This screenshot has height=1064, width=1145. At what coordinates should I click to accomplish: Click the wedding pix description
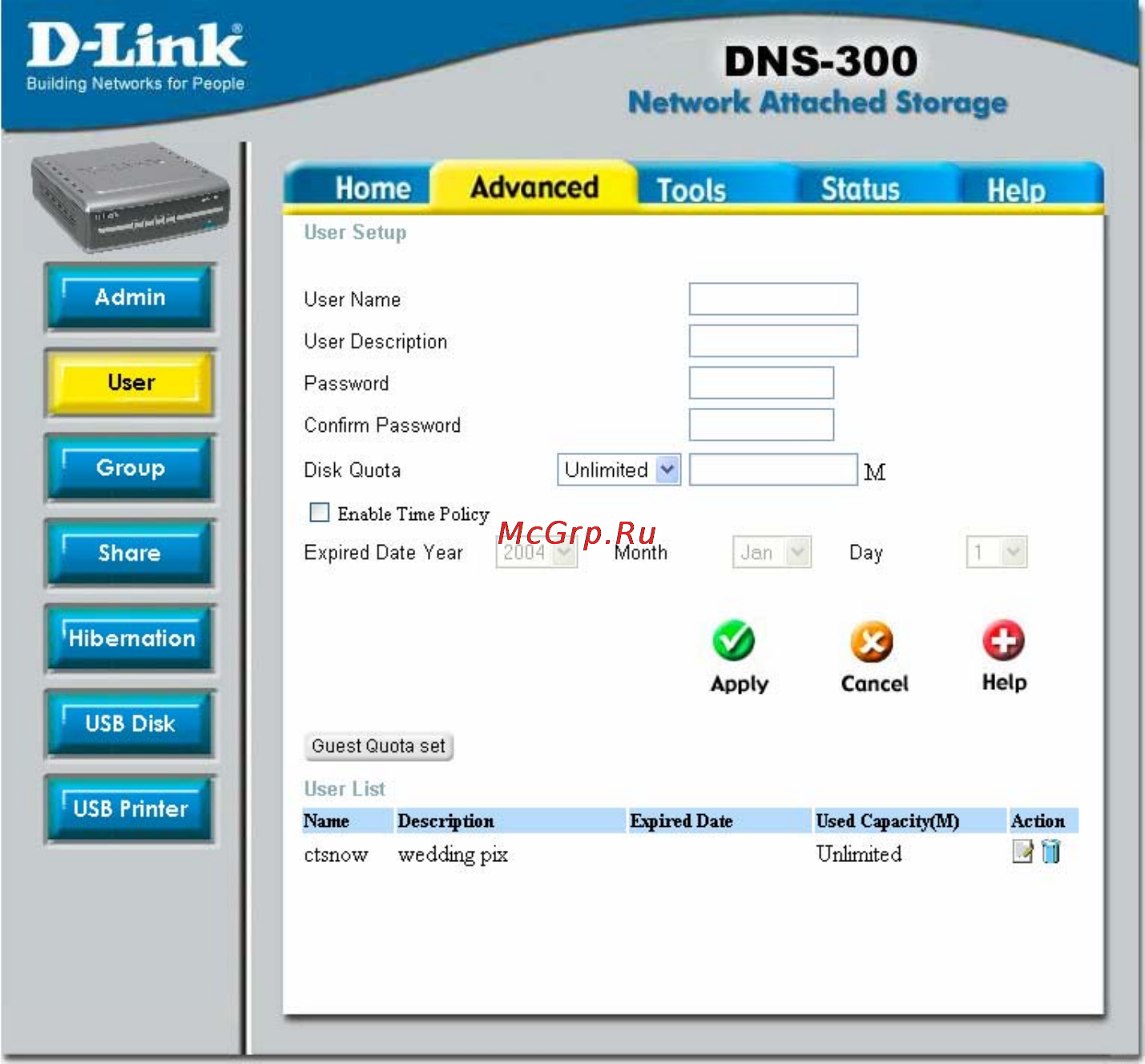(x=453, y=855)
